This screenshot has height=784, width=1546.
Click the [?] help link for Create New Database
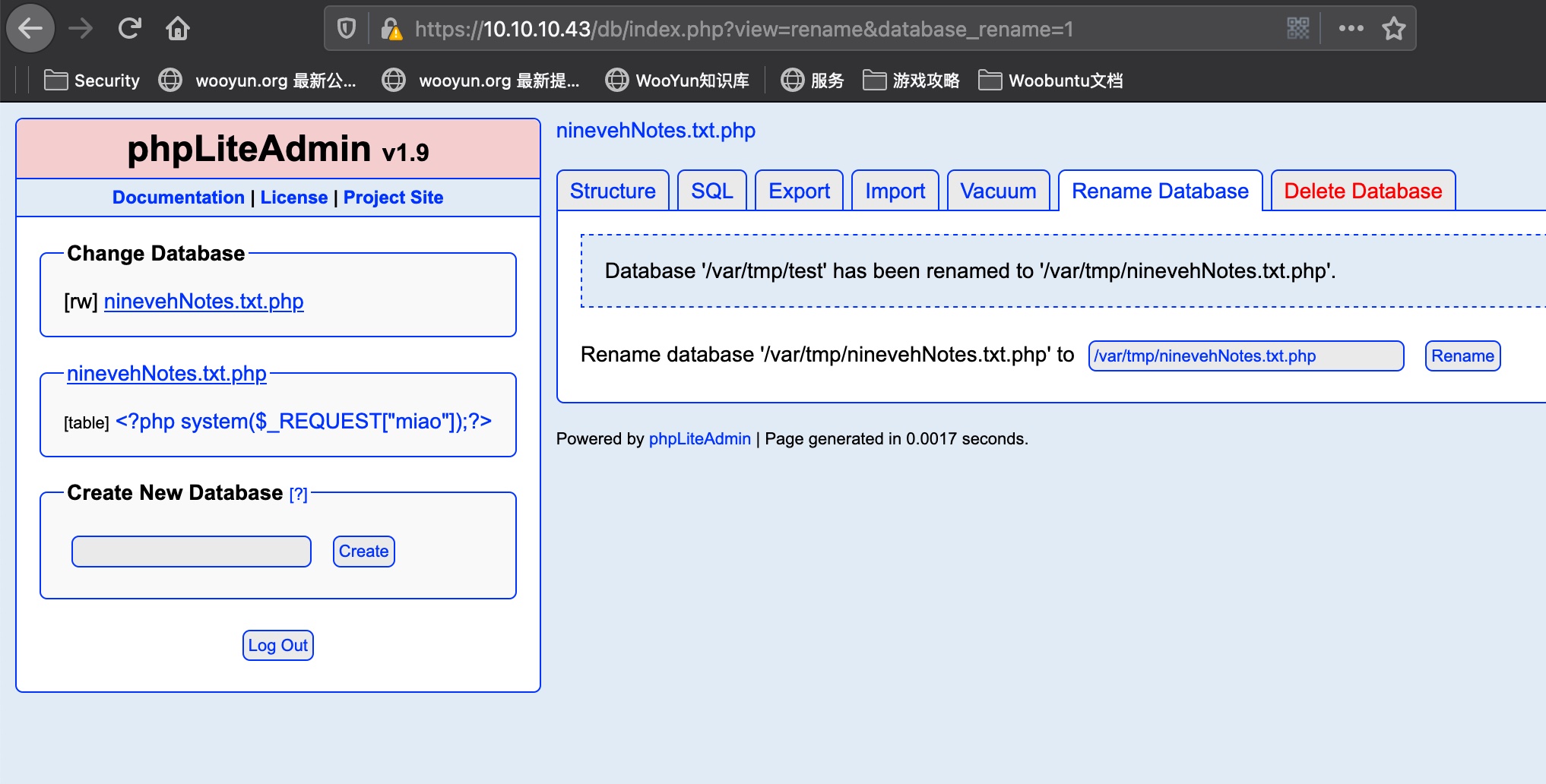point(299,495)
